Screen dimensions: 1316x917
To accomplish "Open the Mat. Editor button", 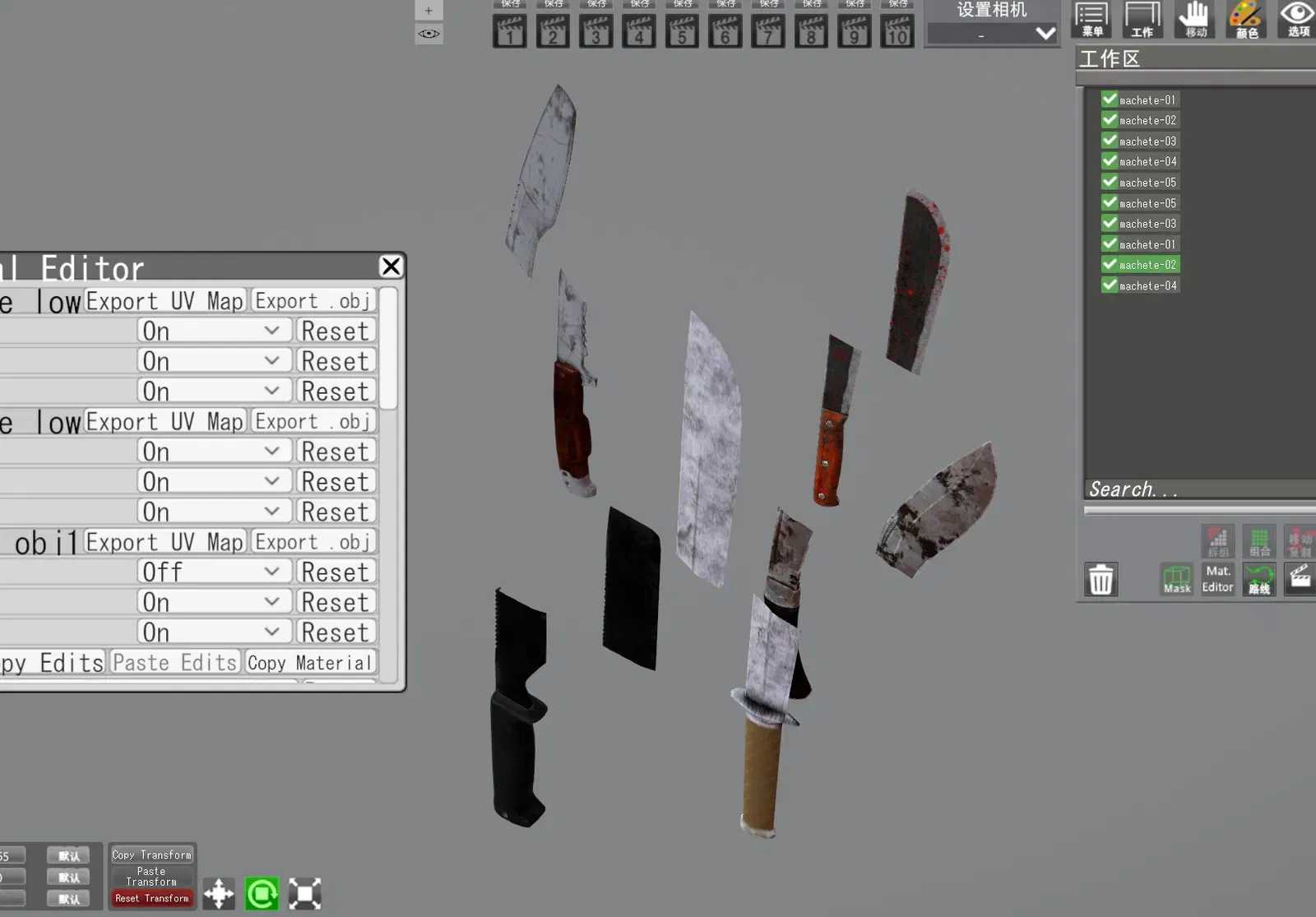I will [1218, 579].
